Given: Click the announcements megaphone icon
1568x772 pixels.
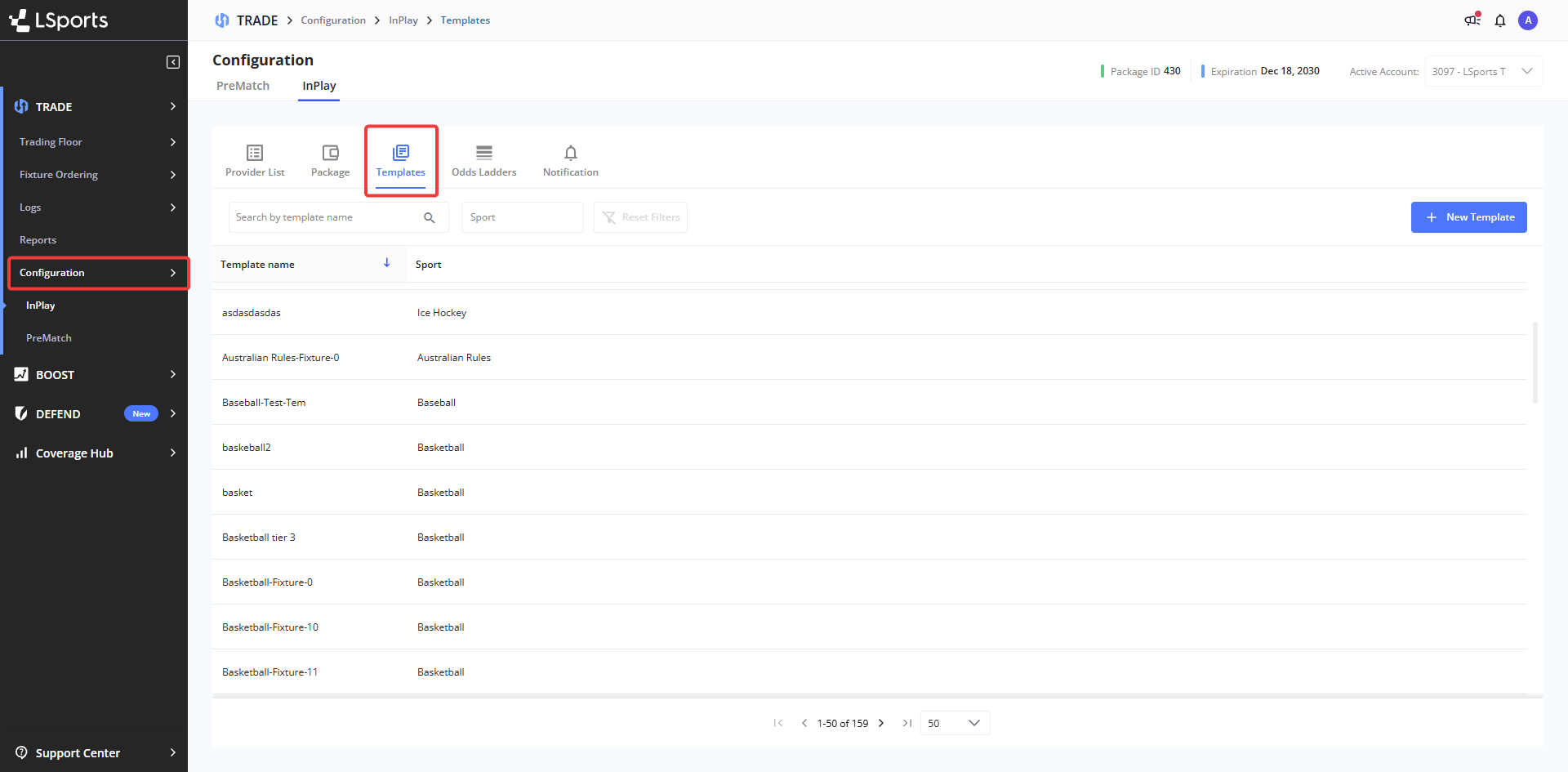Looking at the screenshot, I should 1472,20.
